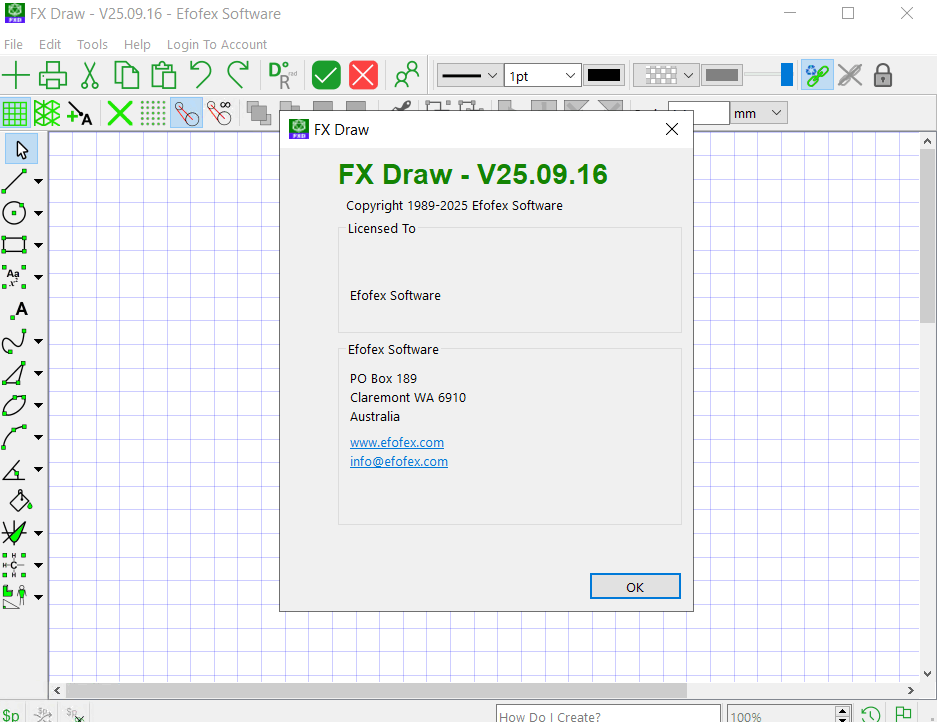Expand the graph tool dropdown arrow
The height and width of the screenshot is (722, 937).
pyautogui.click(x=38, y=533)
